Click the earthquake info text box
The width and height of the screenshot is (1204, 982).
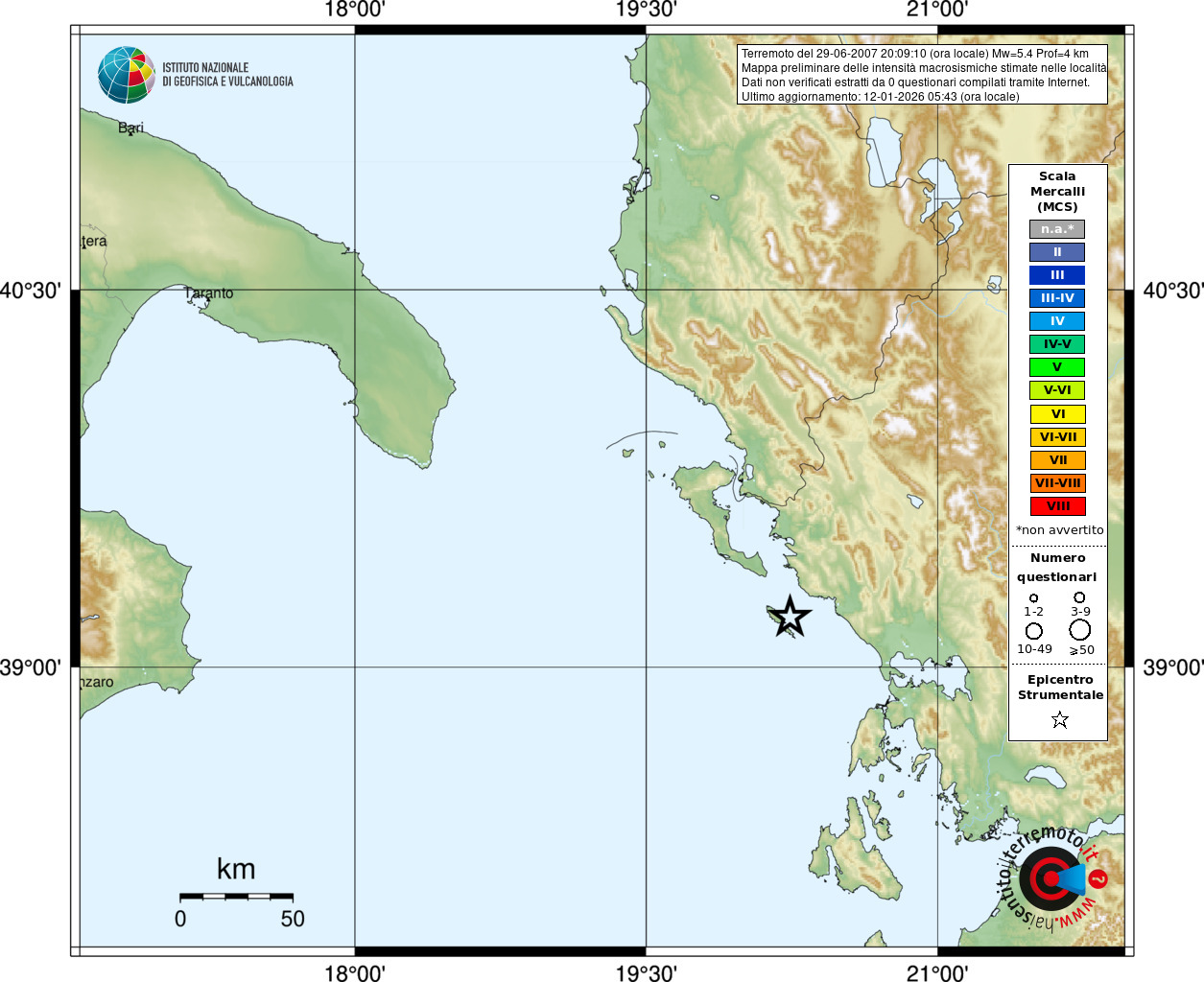coord(922,75)
